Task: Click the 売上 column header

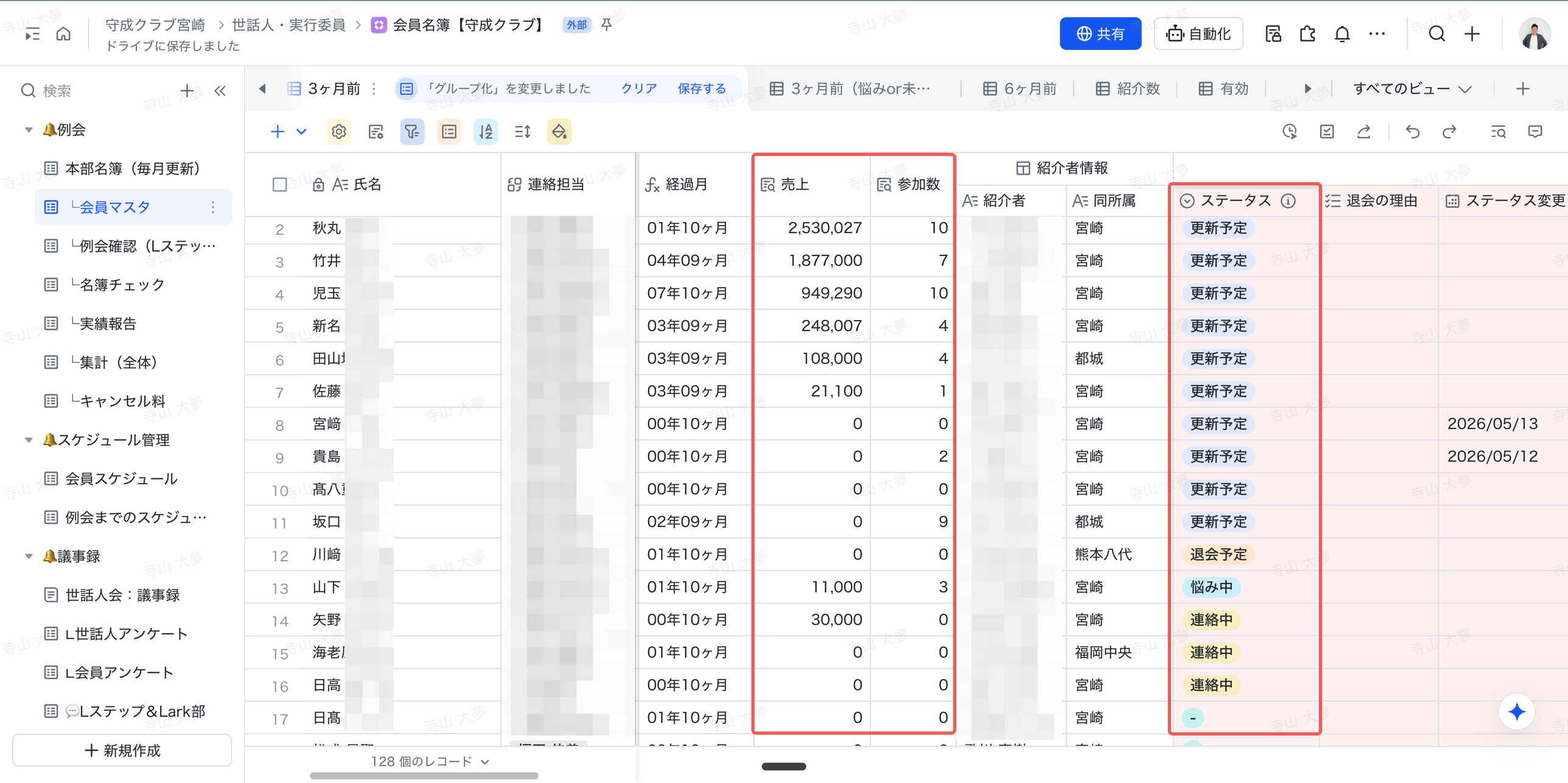Action: pyautogui.click(x=812, y=184)
